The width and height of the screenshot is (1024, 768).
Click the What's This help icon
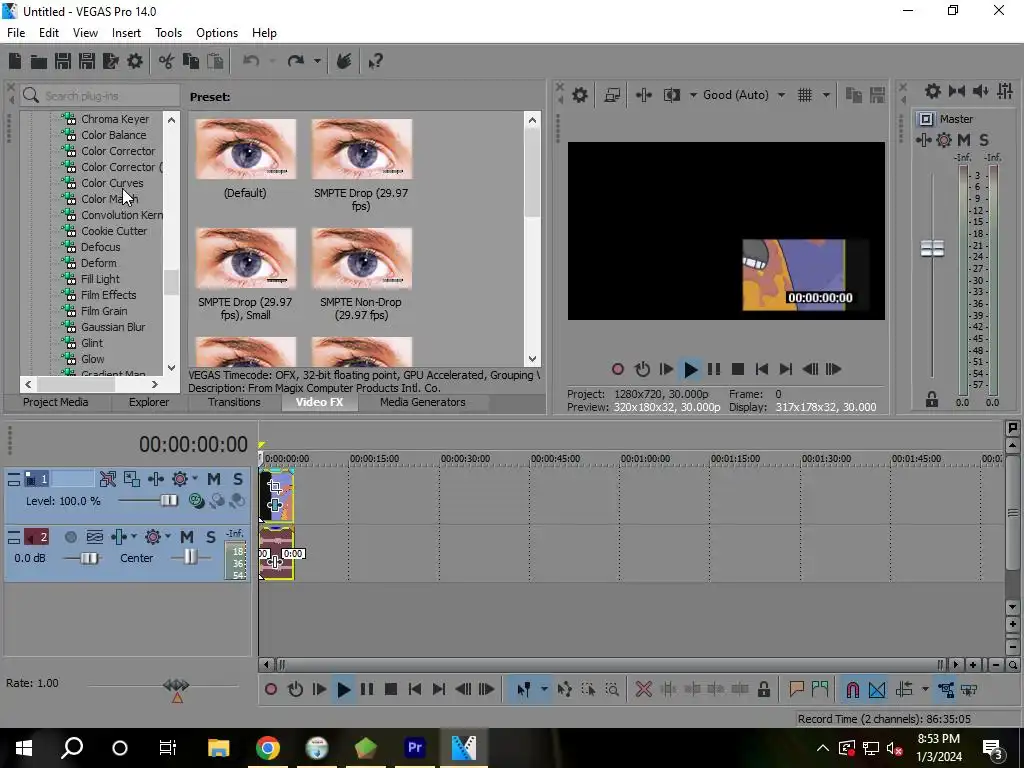pos(375,61)
